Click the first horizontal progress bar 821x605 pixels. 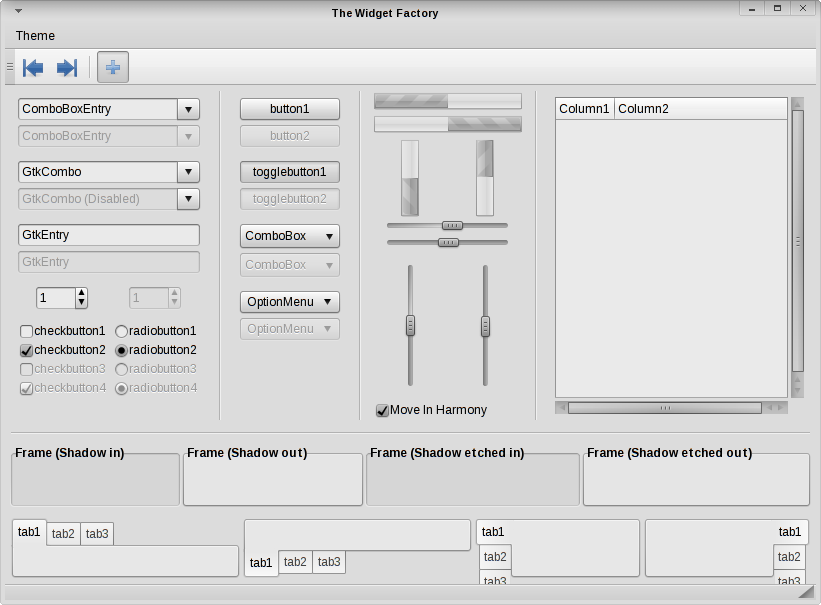(x=448, y=101)
